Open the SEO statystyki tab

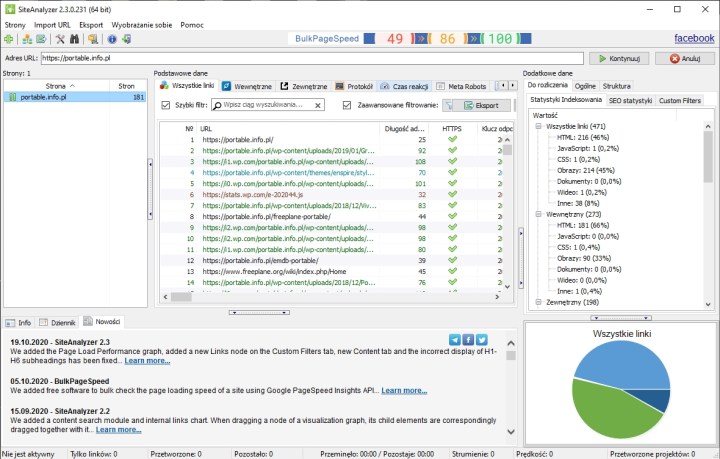point(630,101)
